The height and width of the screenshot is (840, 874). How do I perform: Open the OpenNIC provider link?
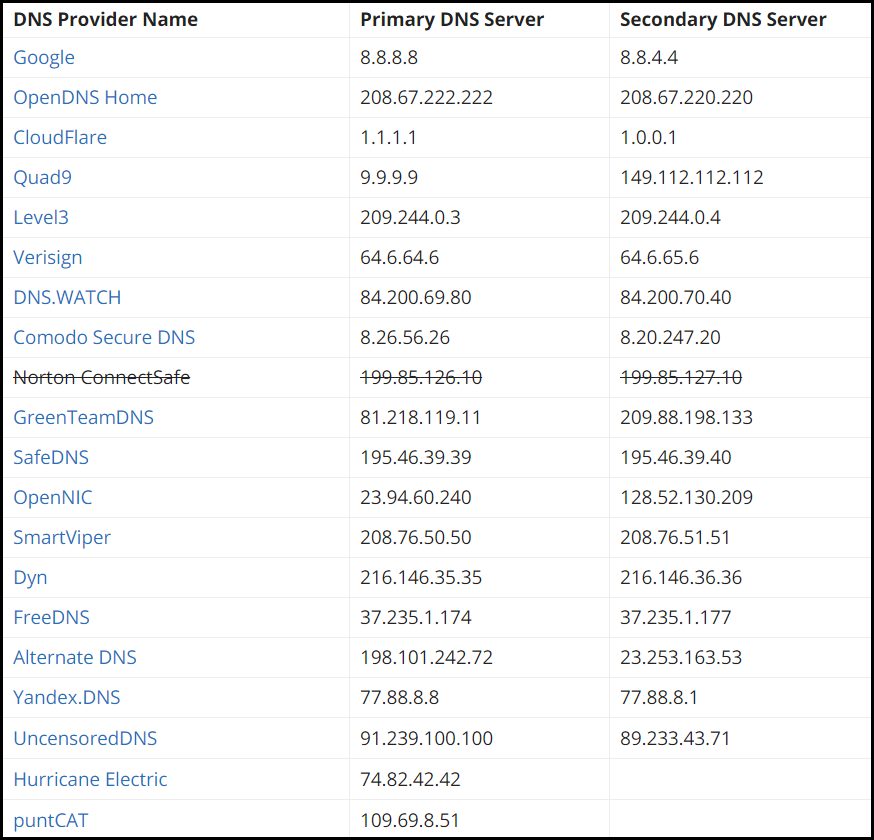[53, 498]
